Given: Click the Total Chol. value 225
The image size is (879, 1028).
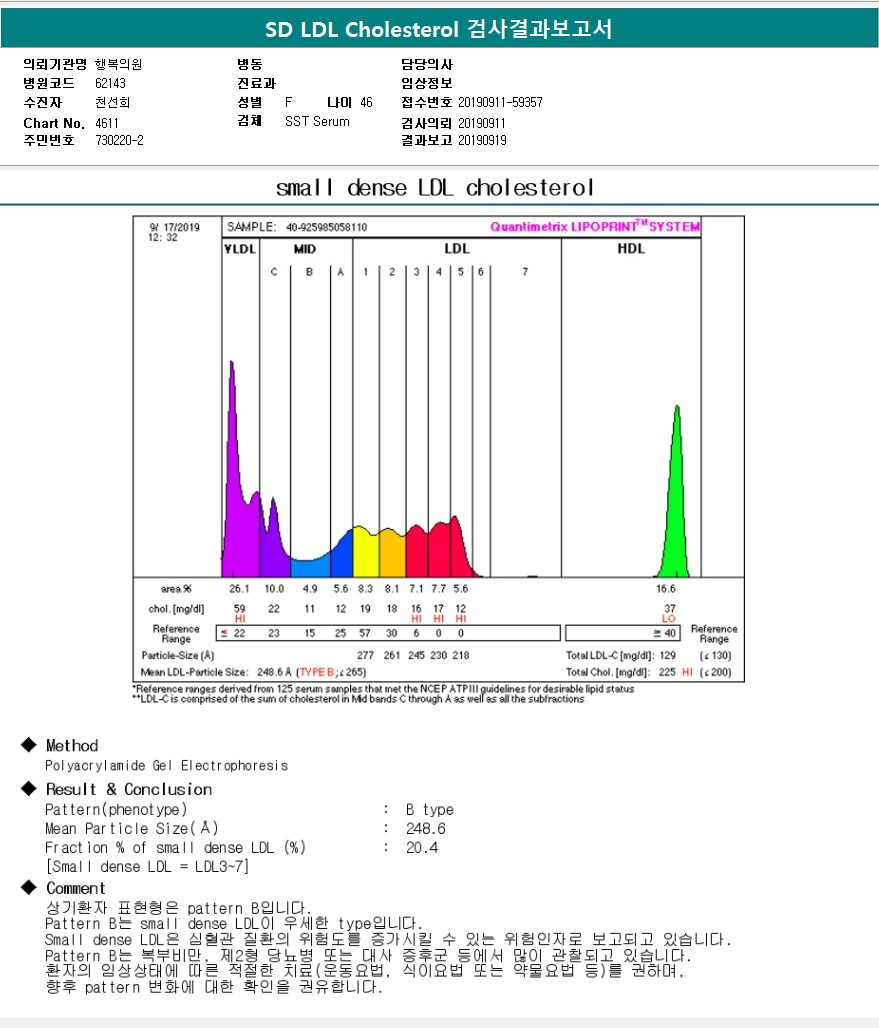Looking at the screenshot, I should tap(666, 672).
